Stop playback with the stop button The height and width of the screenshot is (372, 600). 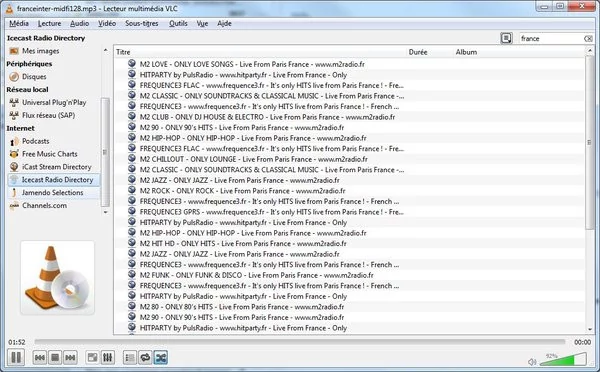coord(55,357)
